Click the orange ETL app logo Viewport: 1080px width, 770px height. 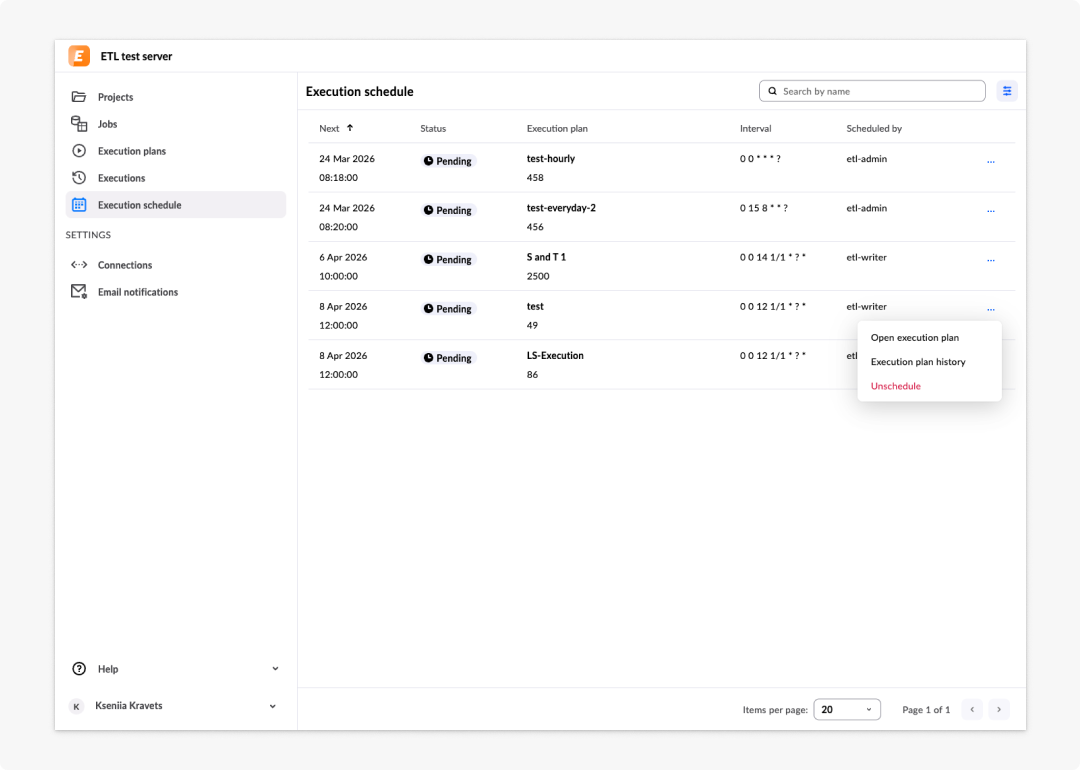79,56
